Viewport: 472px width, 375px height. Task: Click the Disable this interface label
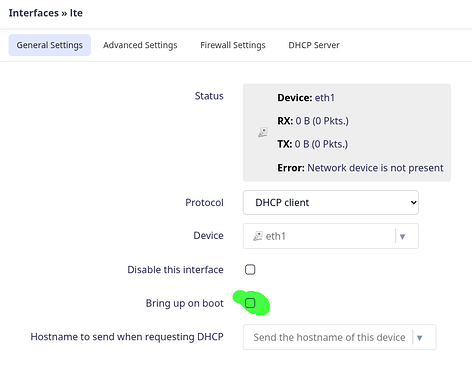point(175,269)
